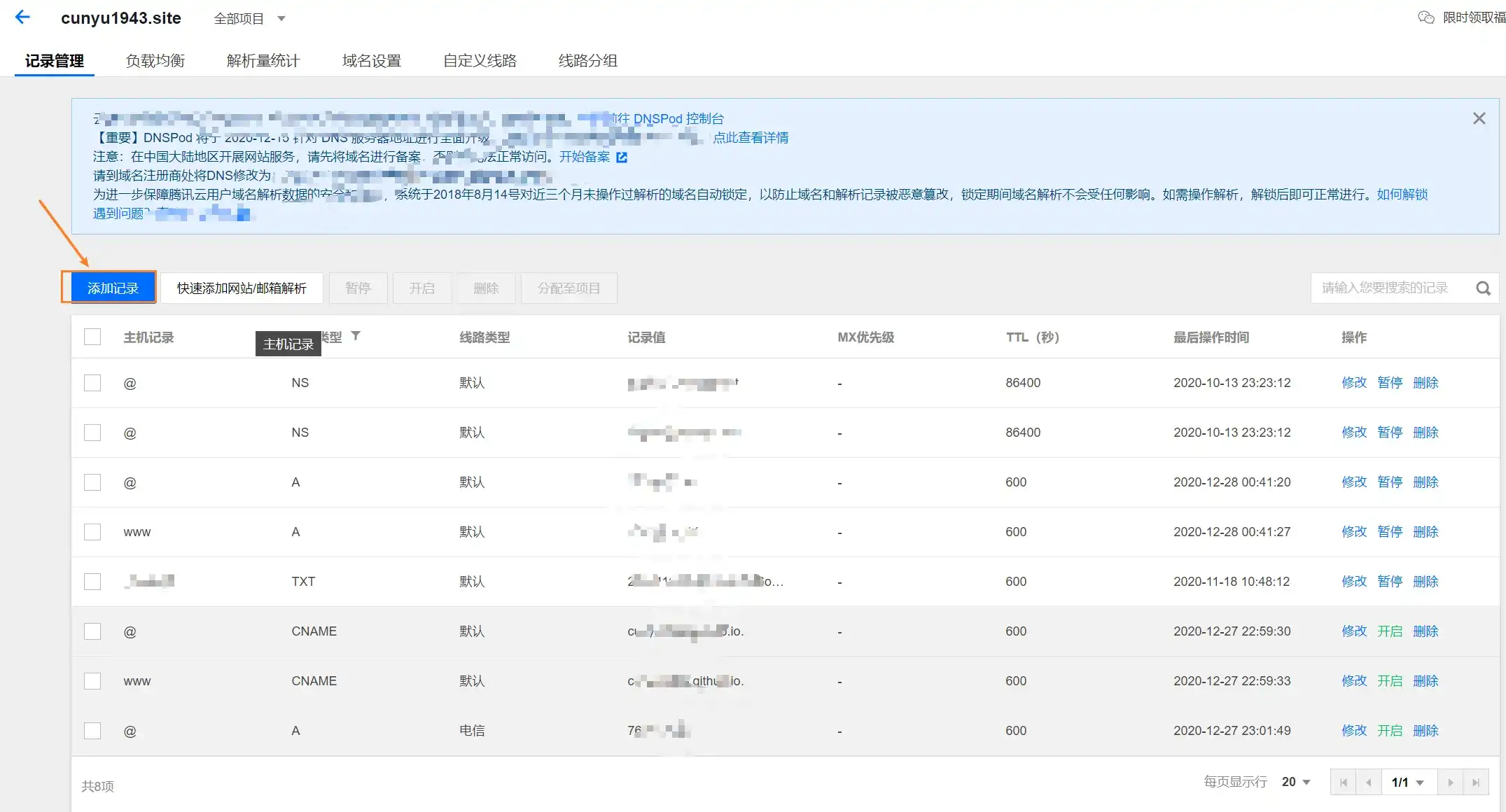Screen dimensions: 1506x812
Task: Open external link icon beside 开始备案
Action: (622, 157)
